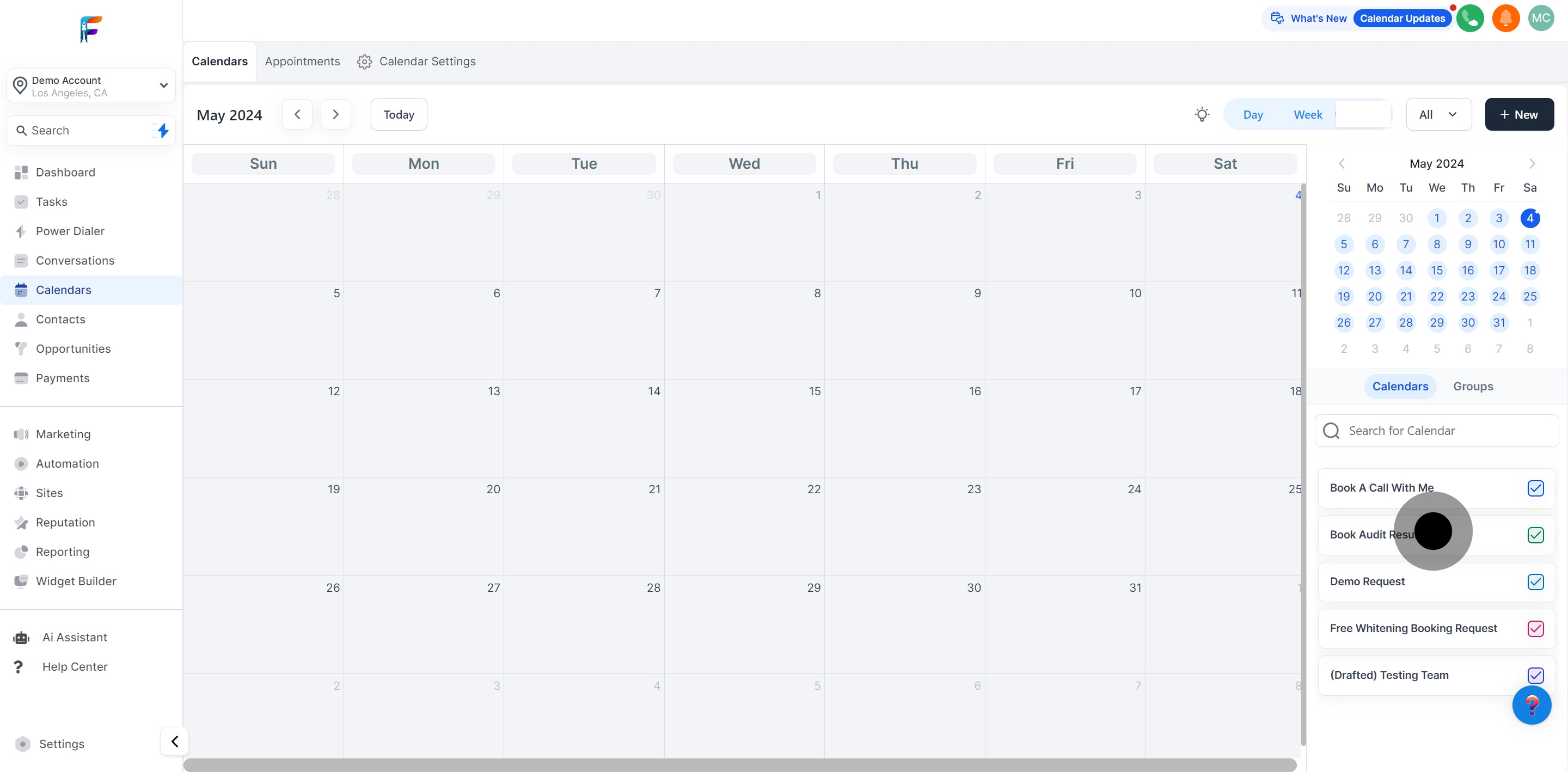
Task: Select the Groups tab
Action: [x=1473, y=387]
